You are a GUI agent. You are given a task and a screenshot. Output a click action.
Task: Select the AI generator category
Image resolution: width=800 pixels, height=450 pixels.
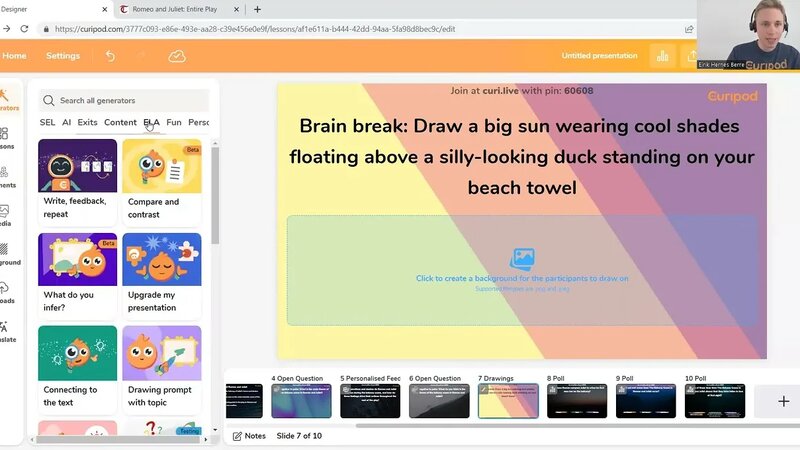coord(66,122)
